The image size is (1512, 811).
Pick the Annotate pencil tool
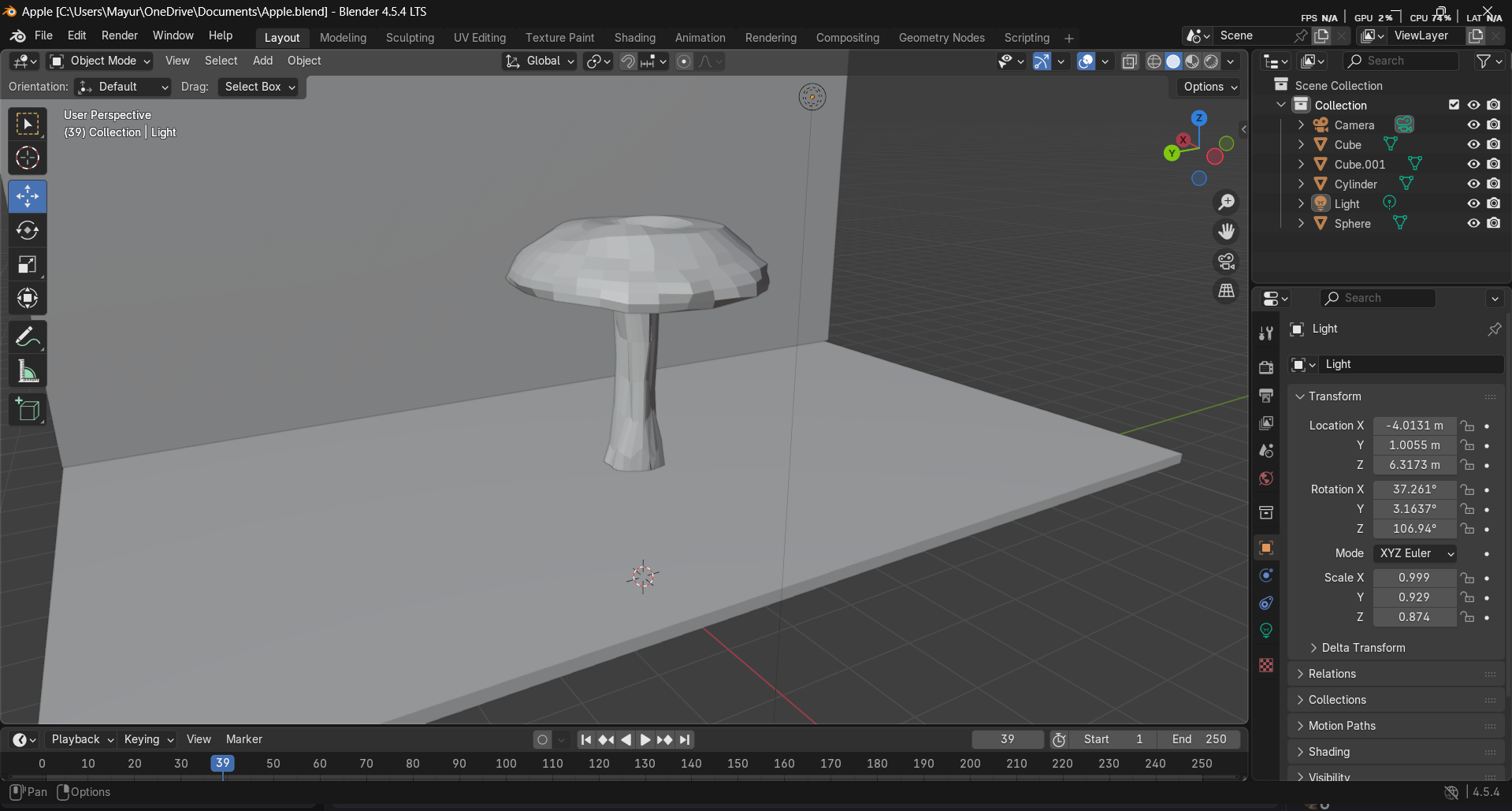[28, 337]
